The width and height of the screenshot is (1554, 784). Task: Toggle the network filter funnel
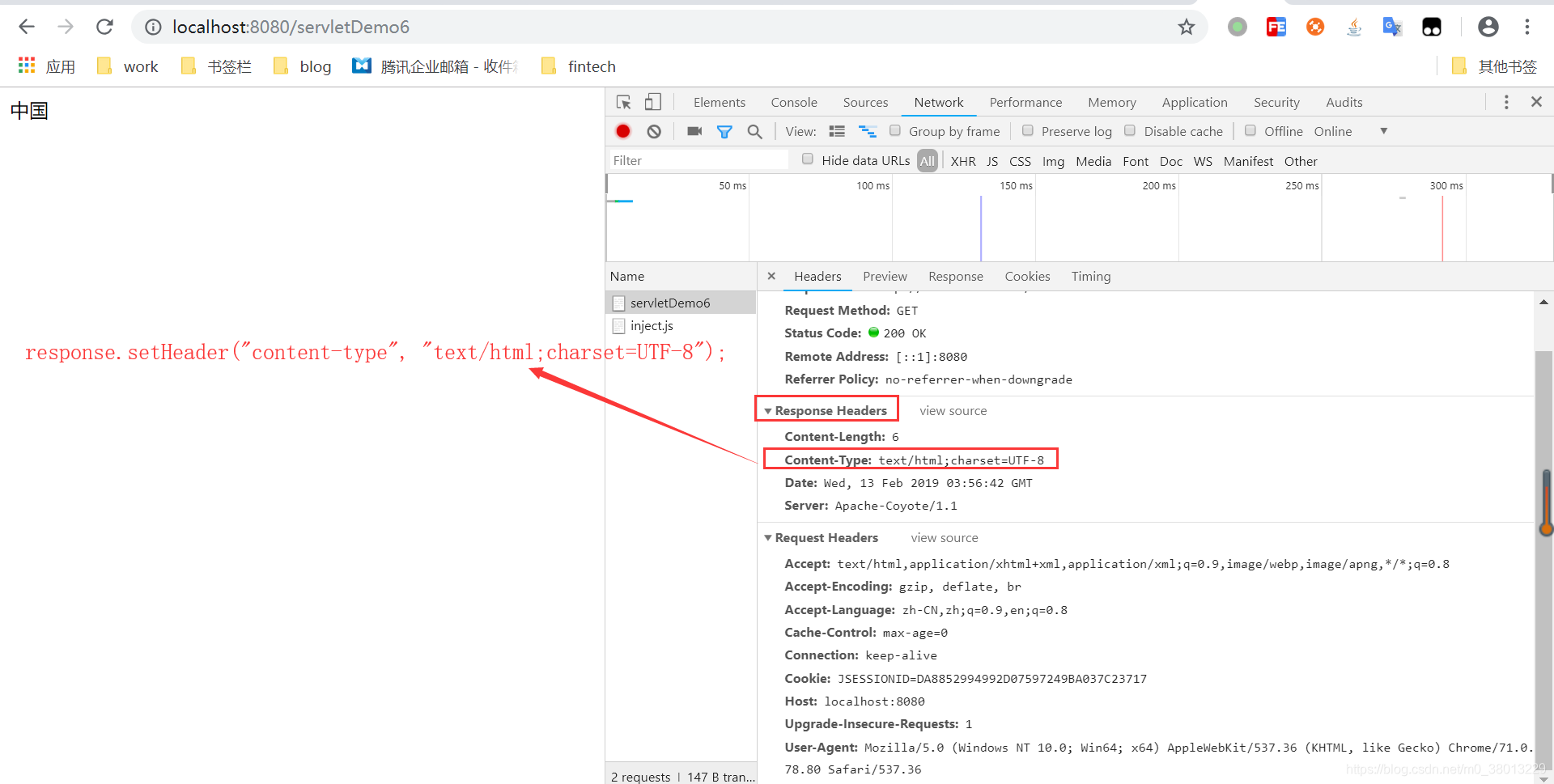[x=724, y=131]
